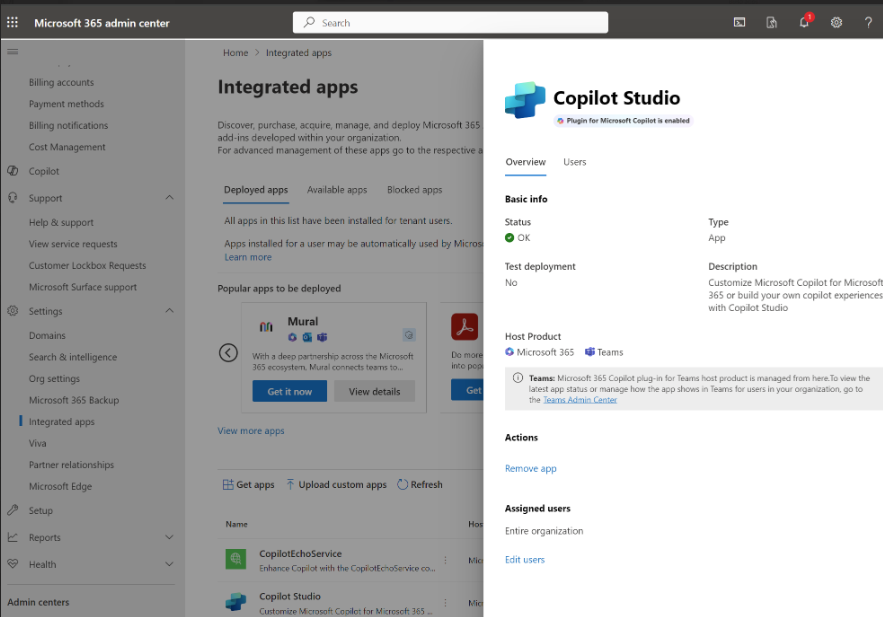Go to Home breadcrumb
This screenshot has height=617, width=883.
pyautogui.click(x=235, y=53)
